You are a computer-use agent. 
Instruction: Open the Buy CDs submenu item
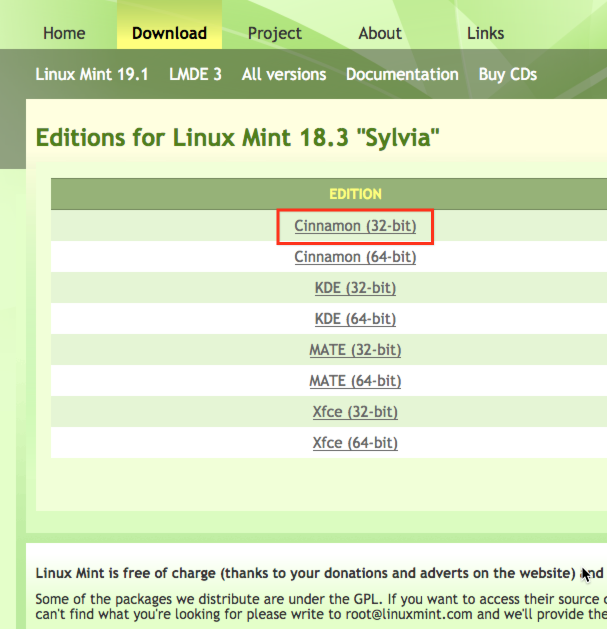tap(508, 74)
